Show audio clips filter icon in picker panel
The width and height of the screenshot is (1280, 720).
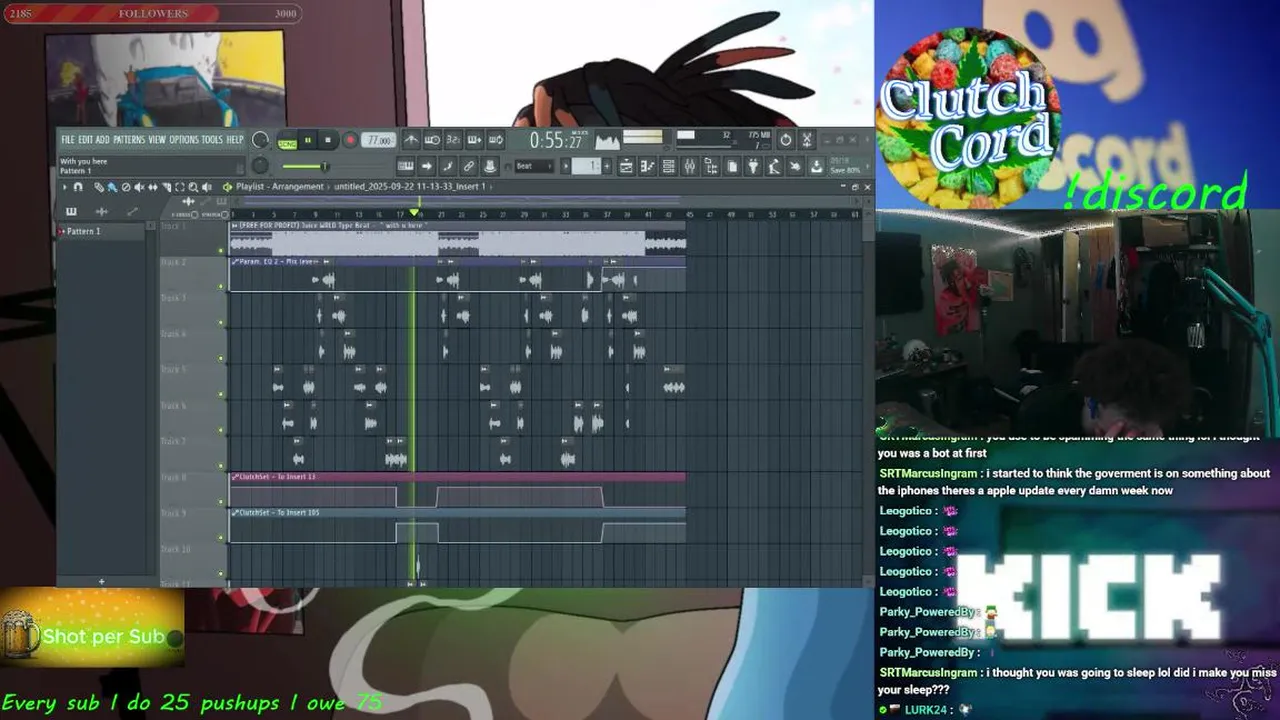tap(101, 211)
